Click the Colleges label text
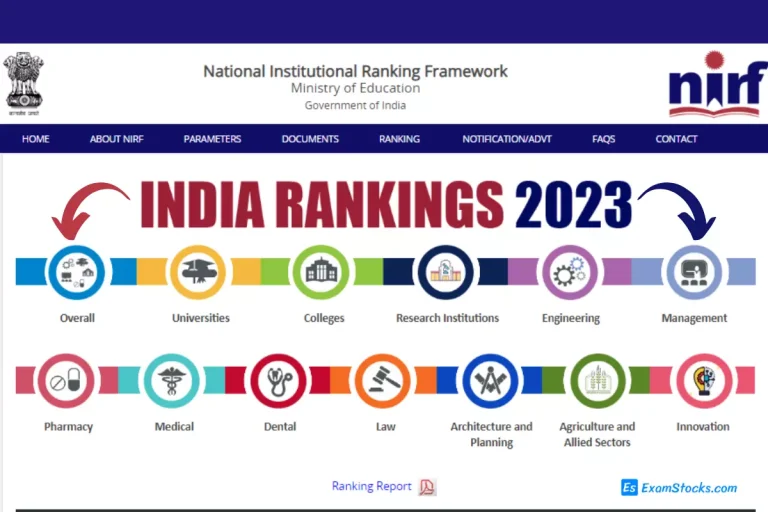Viewport: 768px width, 512px height. [324, 318]
